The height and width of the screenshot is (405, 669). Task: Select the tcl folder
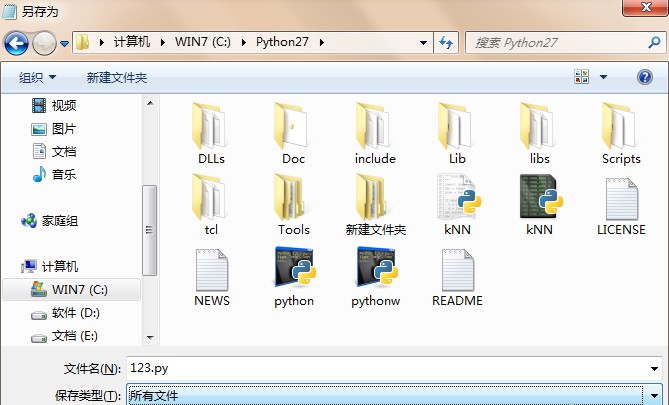211,205
